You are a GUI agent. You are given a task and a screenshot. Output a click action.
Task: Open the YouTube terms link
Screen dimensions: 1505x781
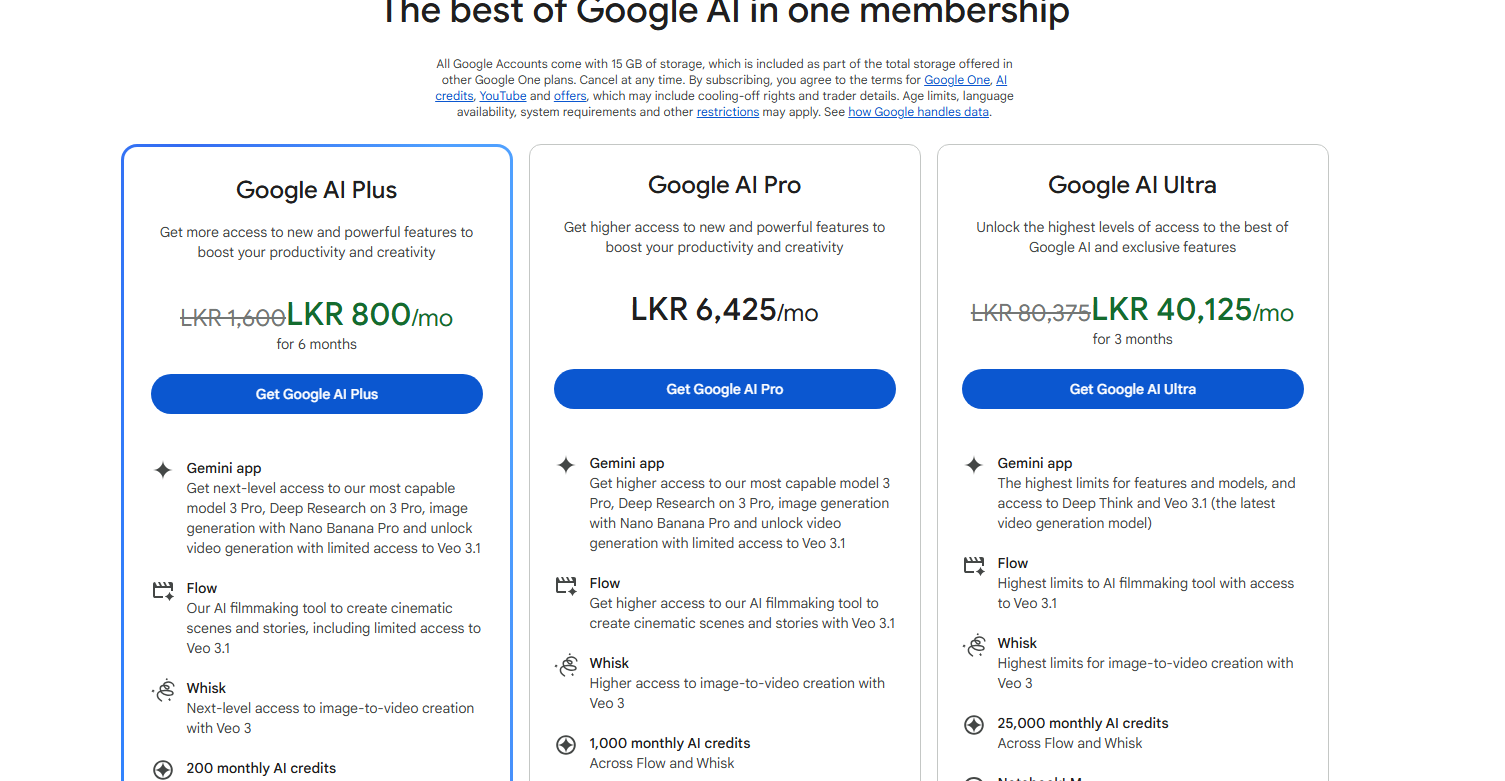tap(502, 96)
